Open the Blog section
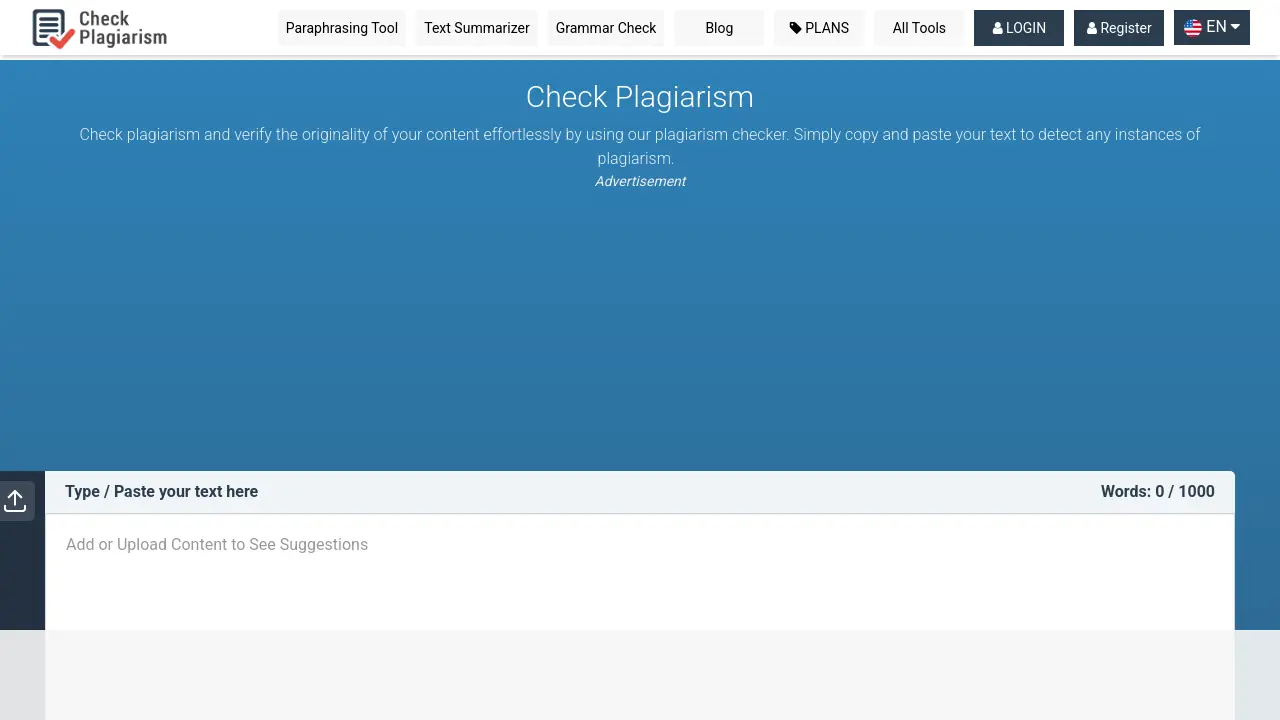Image resolution: width=1280 pixels, height=720 pixels. (x=719, y=28)
